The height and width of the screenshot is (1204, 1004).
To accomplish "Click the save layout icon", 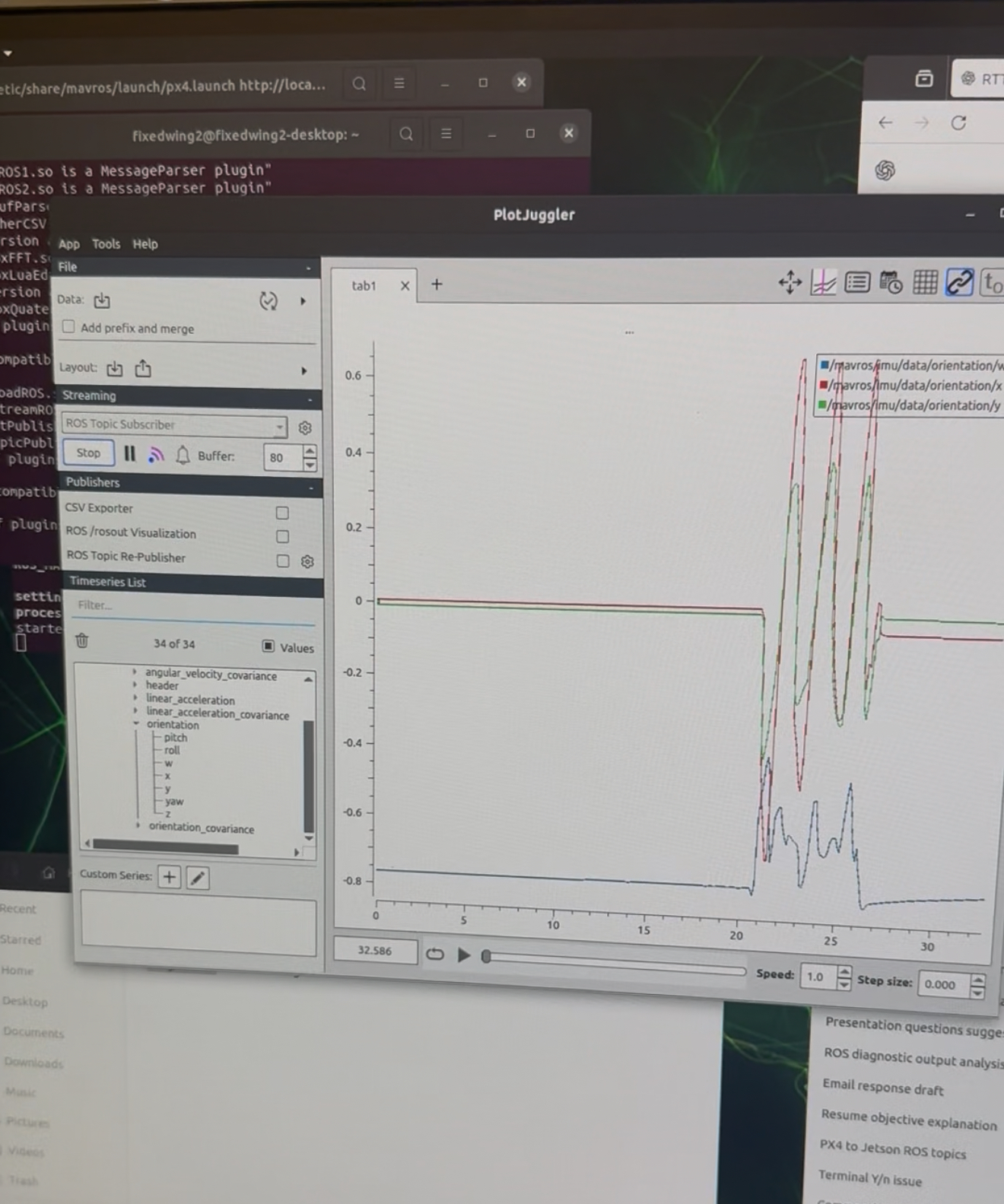I will (143, 369).
